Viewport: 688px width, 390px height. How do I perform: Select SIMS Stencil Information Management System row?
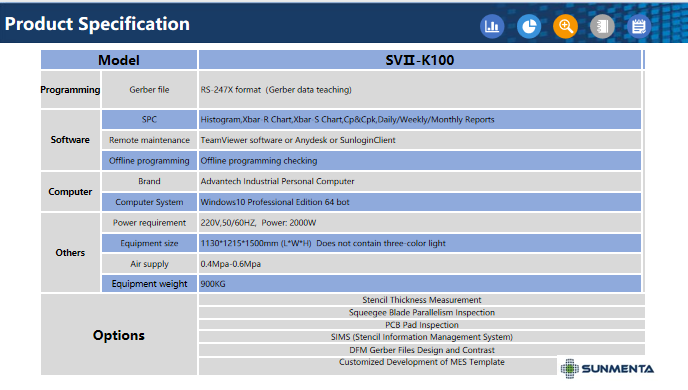(x=422, y=337)
